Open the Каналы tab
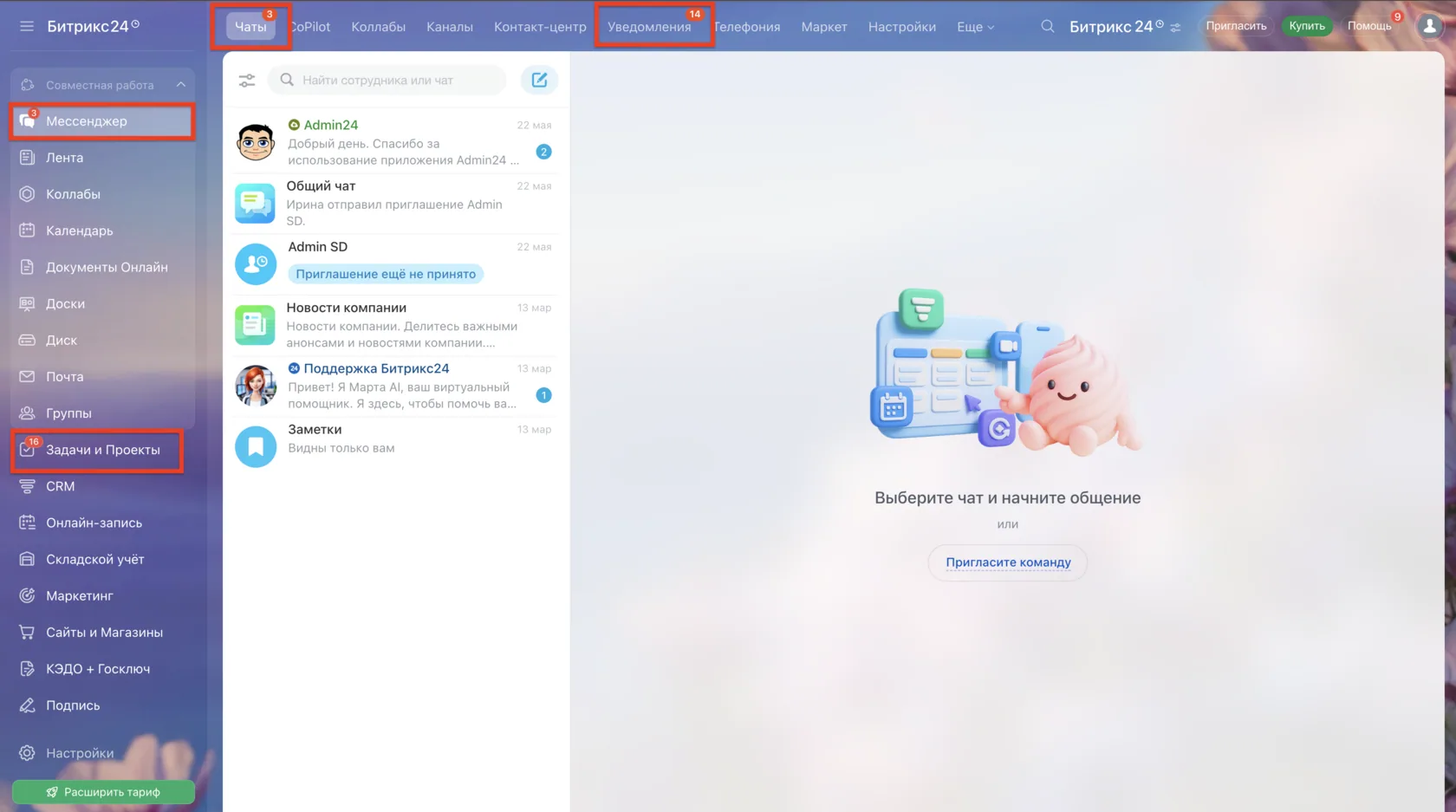This screenshot has width=1456, height=812. point(450,27)
